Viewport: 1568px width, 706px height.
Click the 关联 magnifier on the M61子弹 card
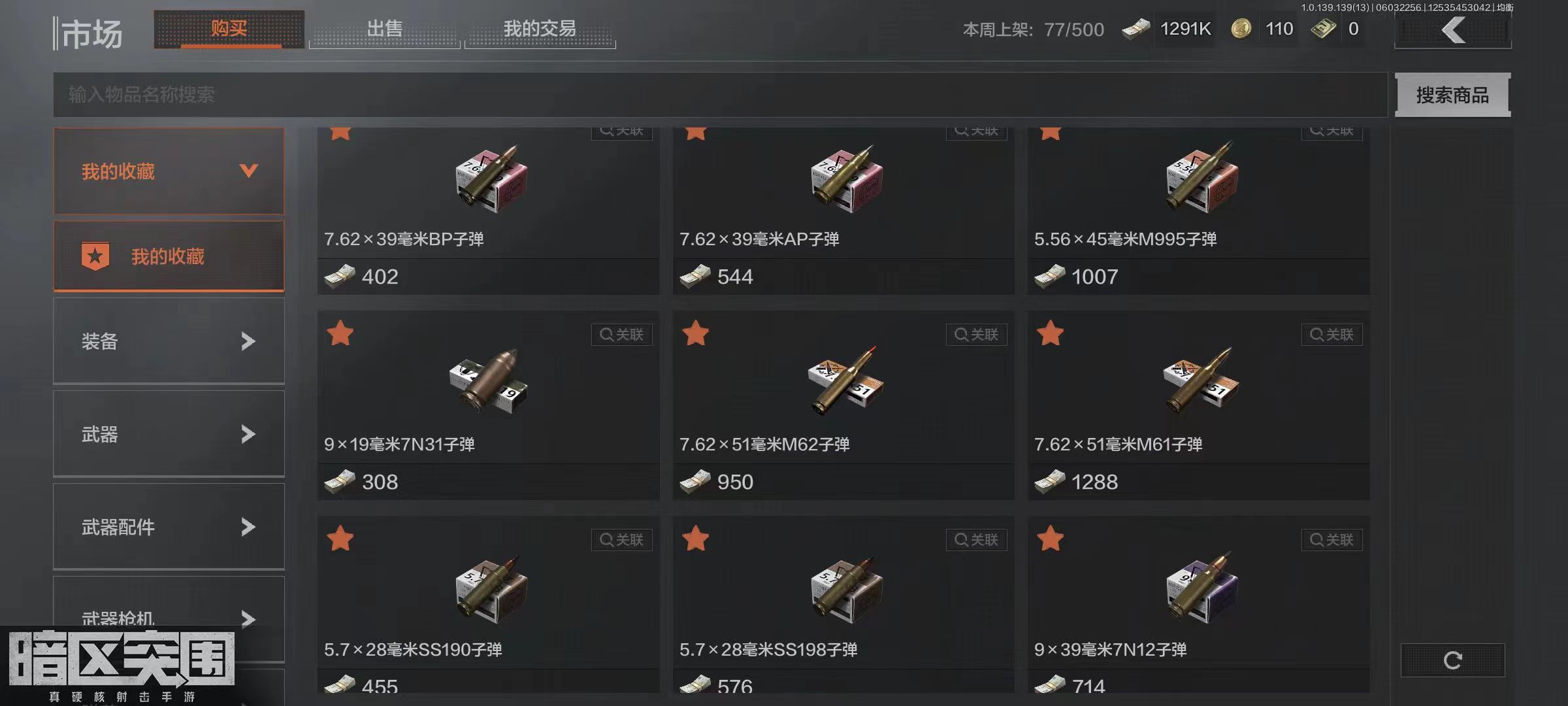(x=1331, y=335)
